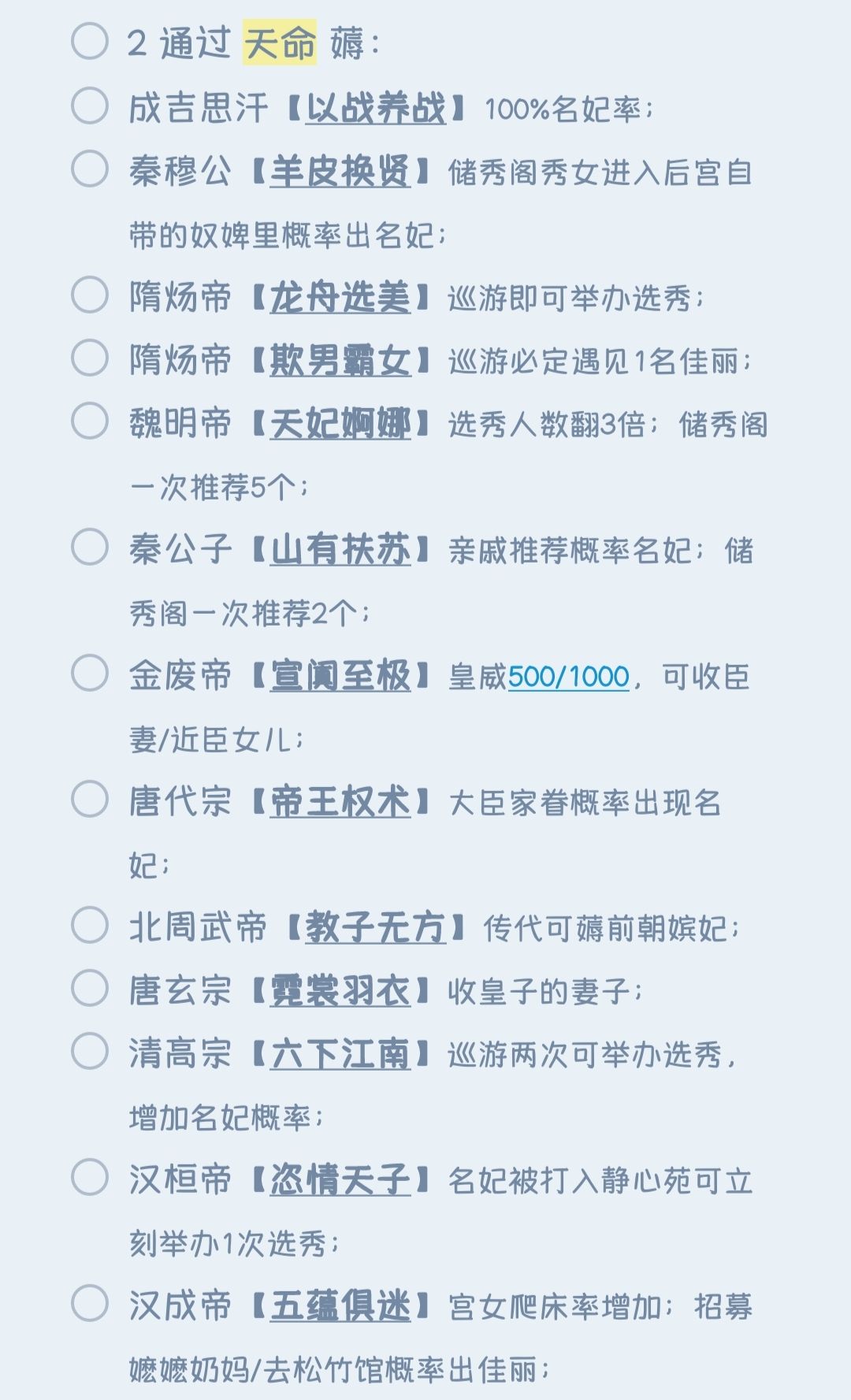Click the 天妃婀娜 underlined text
This screenshot has height=1400, width=851.
340,424
